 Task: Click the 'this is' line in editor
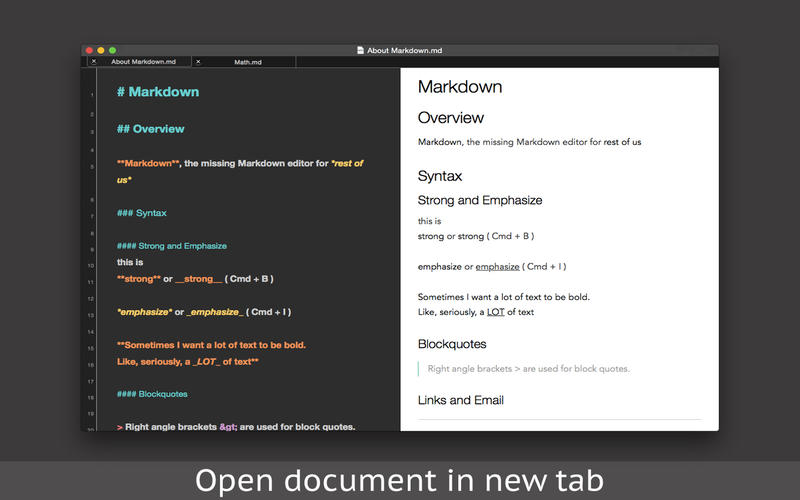(130, 262)
